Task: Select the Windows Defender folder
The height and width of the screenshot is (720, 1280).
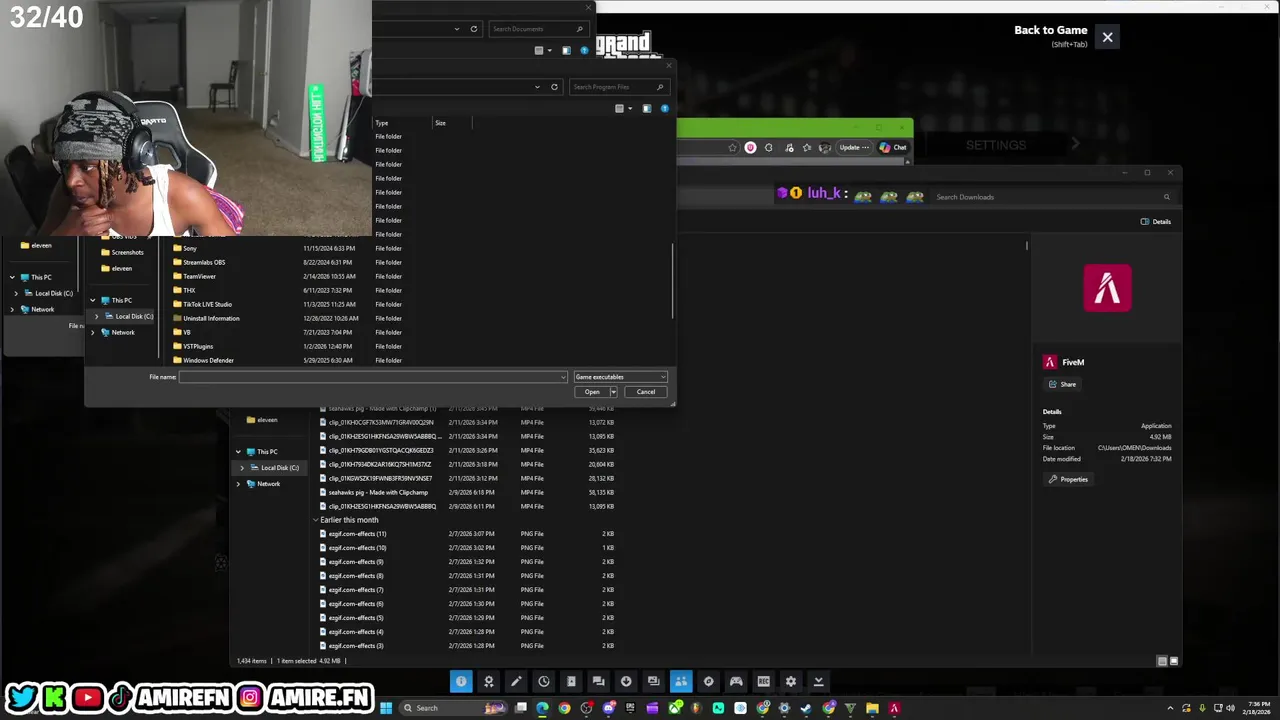Action: [208, 360]
